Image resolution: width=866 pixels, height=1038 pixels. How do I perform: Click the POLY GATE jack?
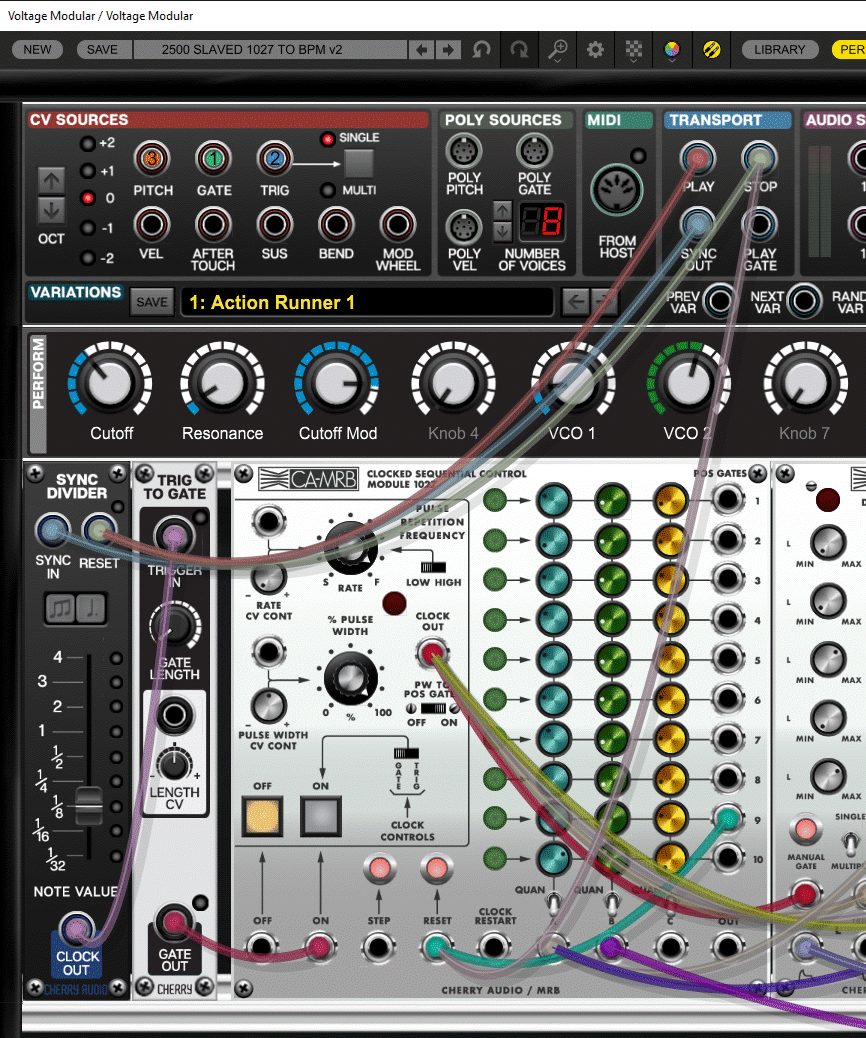pos(534,152)
